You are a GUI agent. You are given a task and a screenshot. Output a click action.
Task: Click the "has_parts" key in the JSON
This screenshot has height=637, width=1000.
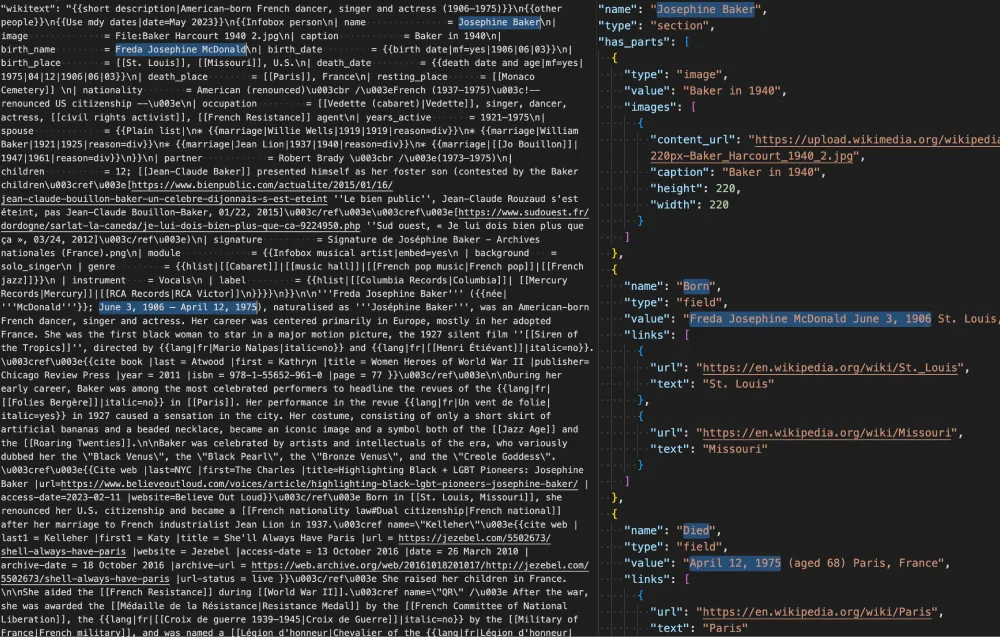tap(636, 42)
